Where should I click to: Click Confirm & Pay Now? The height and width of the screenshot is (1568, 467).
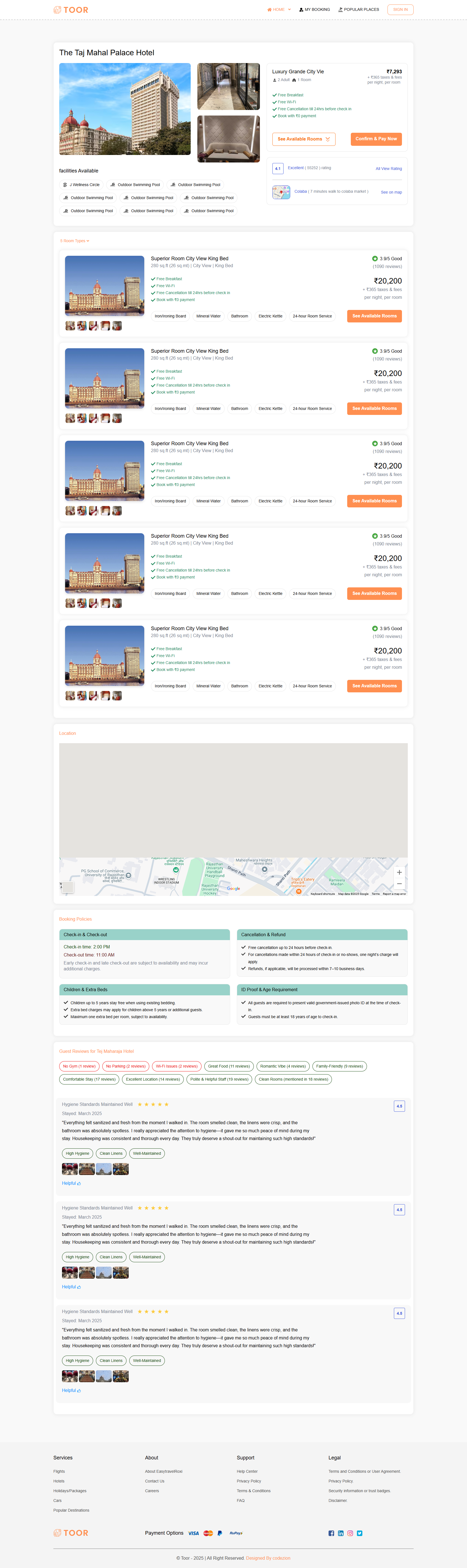(376, 139)
